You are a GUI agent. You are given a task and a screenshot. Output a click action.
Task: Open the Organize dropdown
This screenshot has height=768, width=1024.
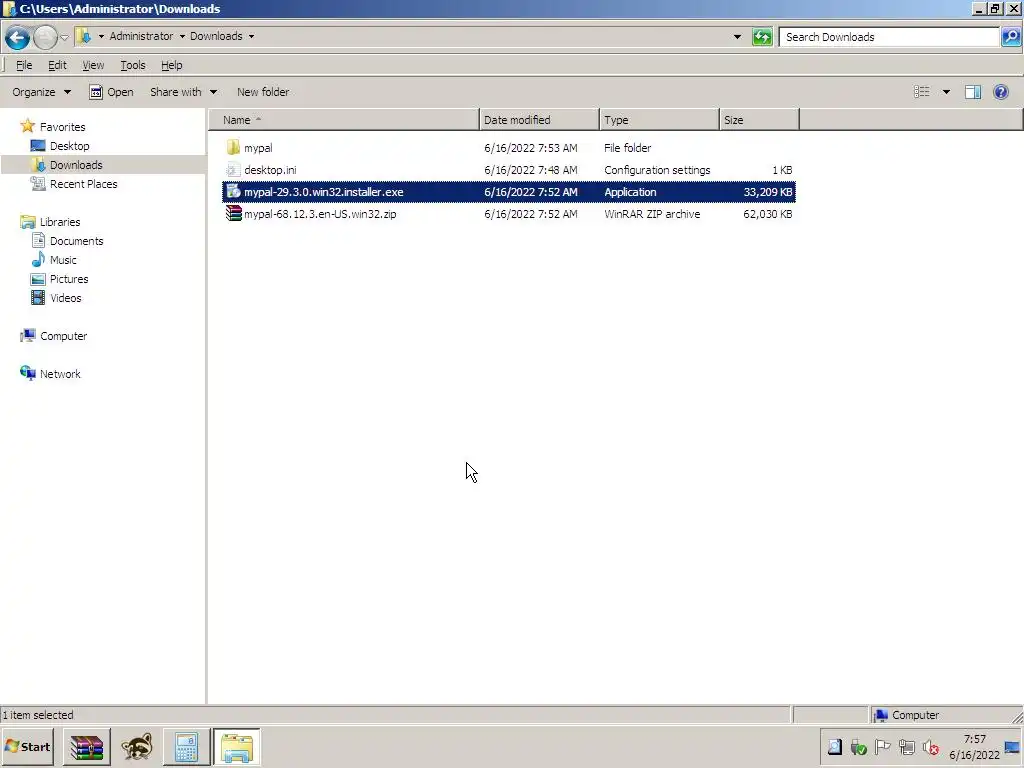41,92
